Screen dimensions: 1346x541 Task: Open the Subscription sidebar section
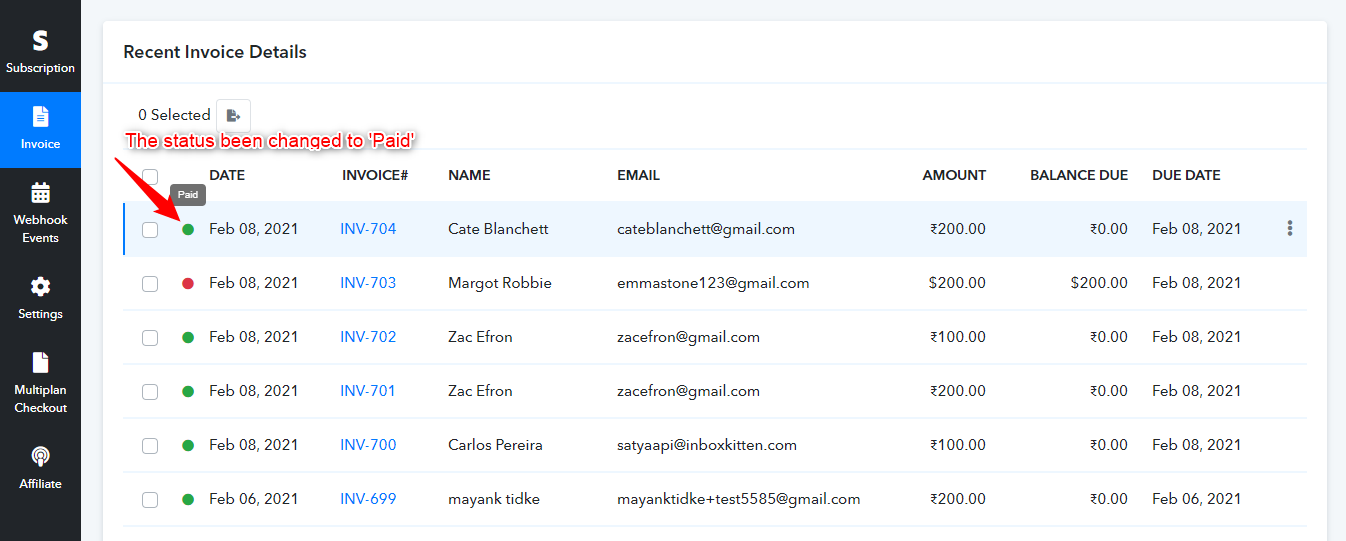40,51
